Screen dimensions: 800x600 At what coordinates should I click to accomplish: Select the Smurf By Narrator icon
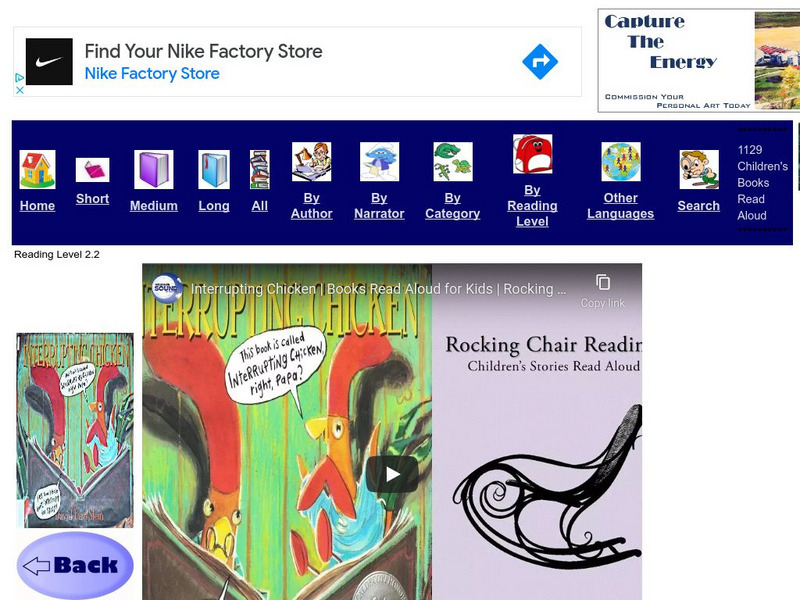tap(379, 162)
